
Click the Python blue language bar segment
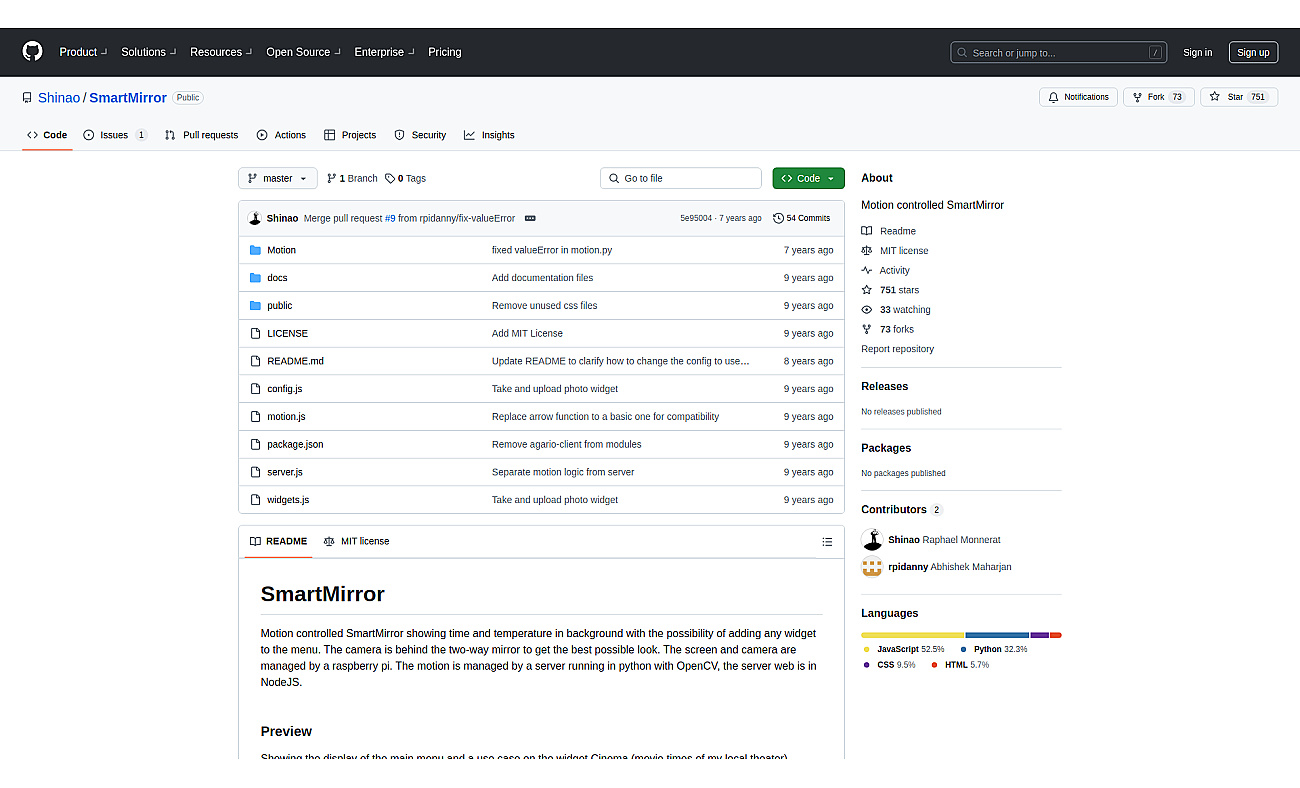pyautogui.click(x=997, y=635)
